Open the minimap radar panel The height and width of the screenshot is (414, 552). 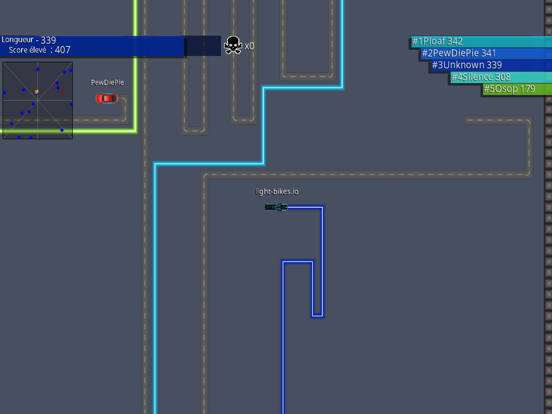tap(37, 100)
